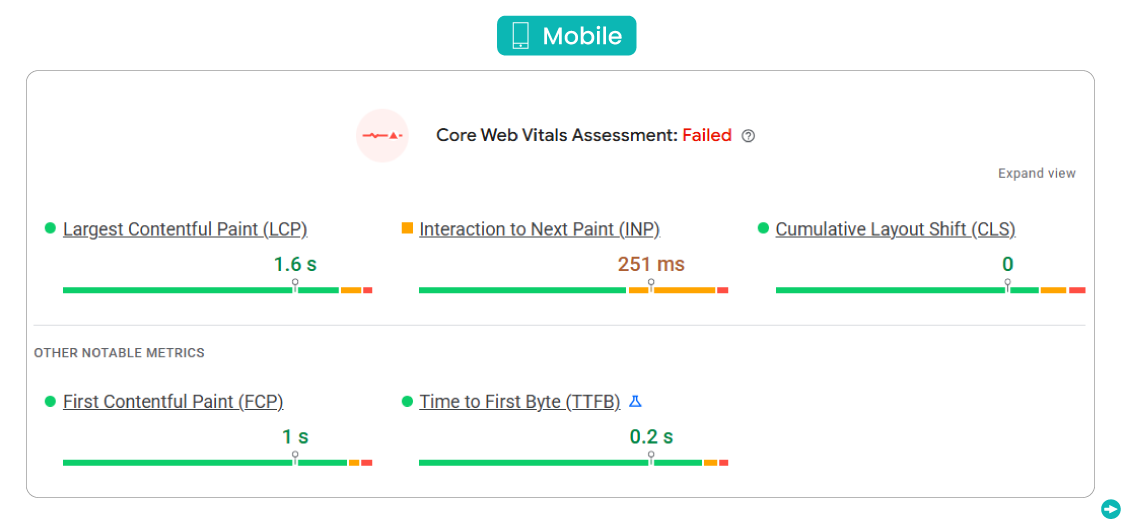
Task: Open Interaction to Next Paint (INP) link
Action: 539,229
